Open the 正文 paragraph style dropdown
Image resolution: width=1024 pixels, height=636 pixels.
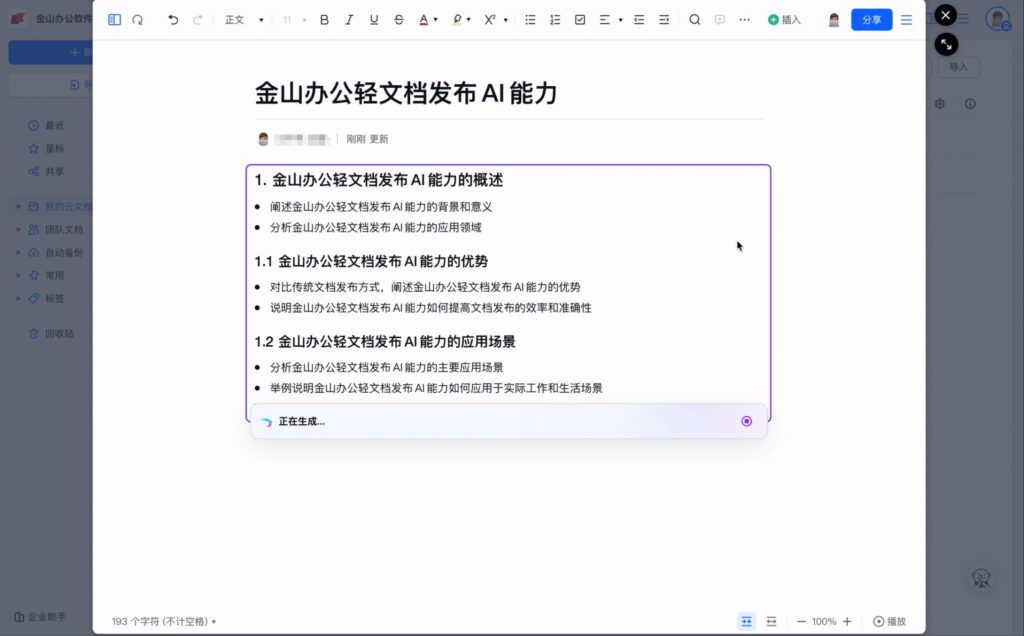244,20
